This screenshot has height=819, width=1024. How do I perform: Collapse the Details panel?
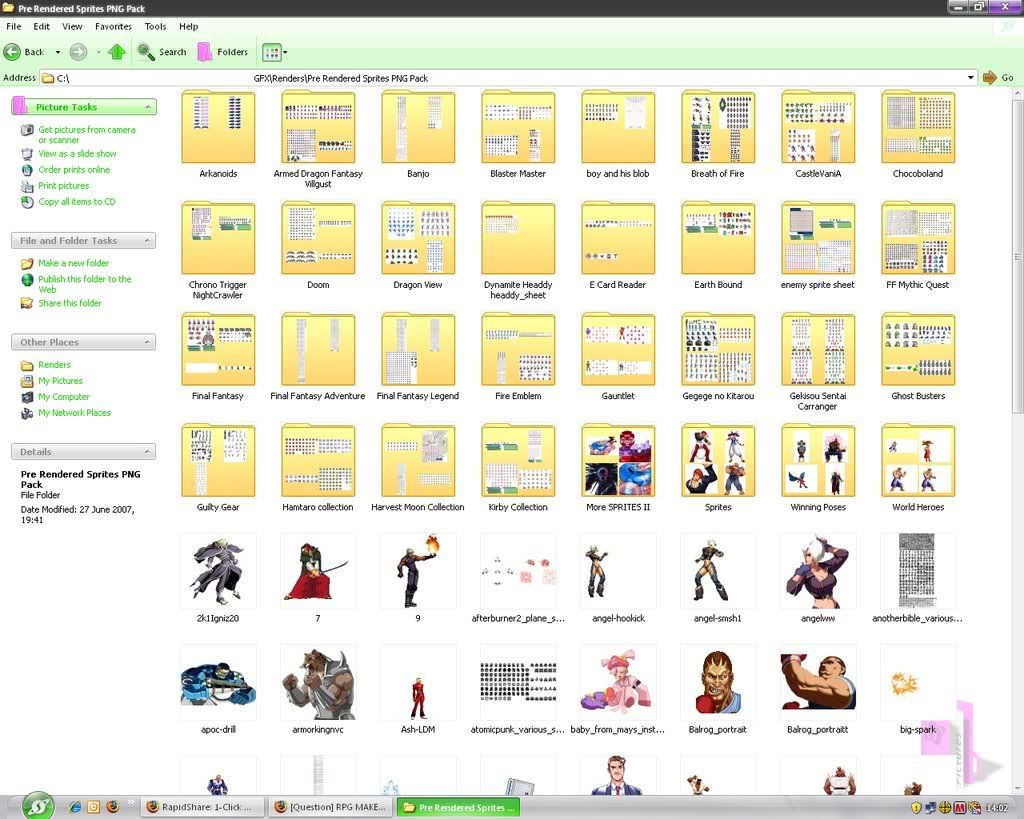(148, 451)
